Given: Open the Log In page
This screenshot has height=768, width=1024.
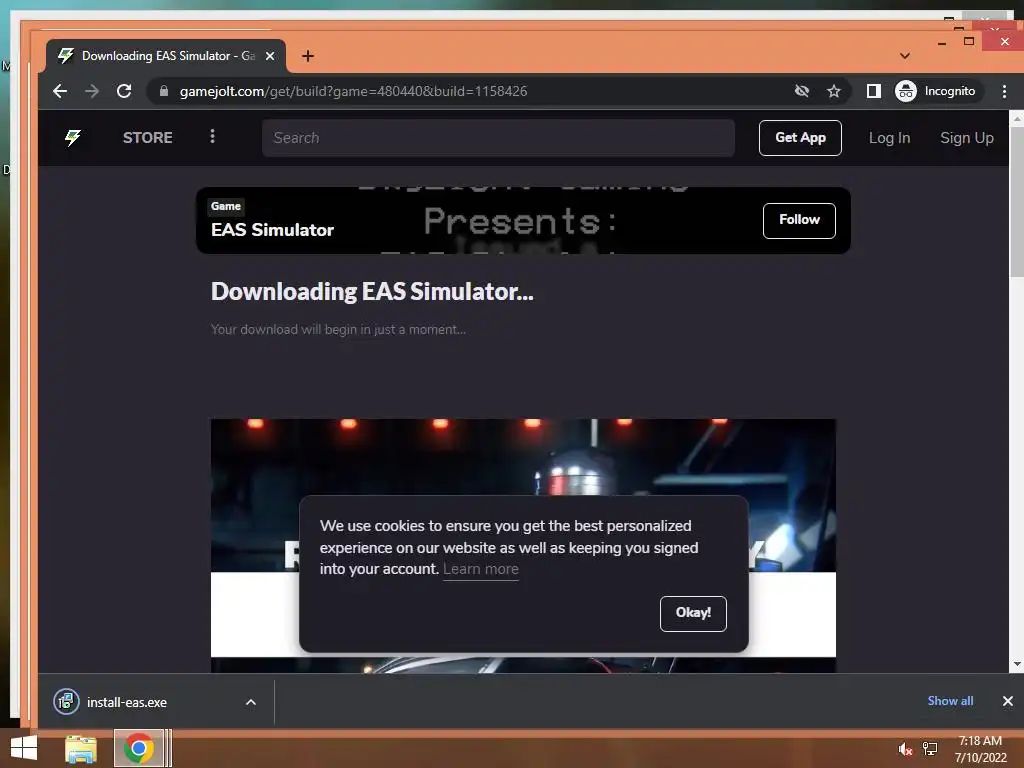Looking at the screenshot, I should [x=889, y=138].
